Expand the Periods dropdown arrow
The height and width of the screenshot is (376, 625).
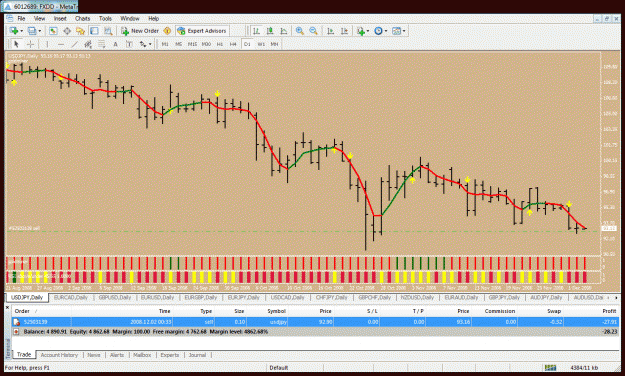[386, 31]
